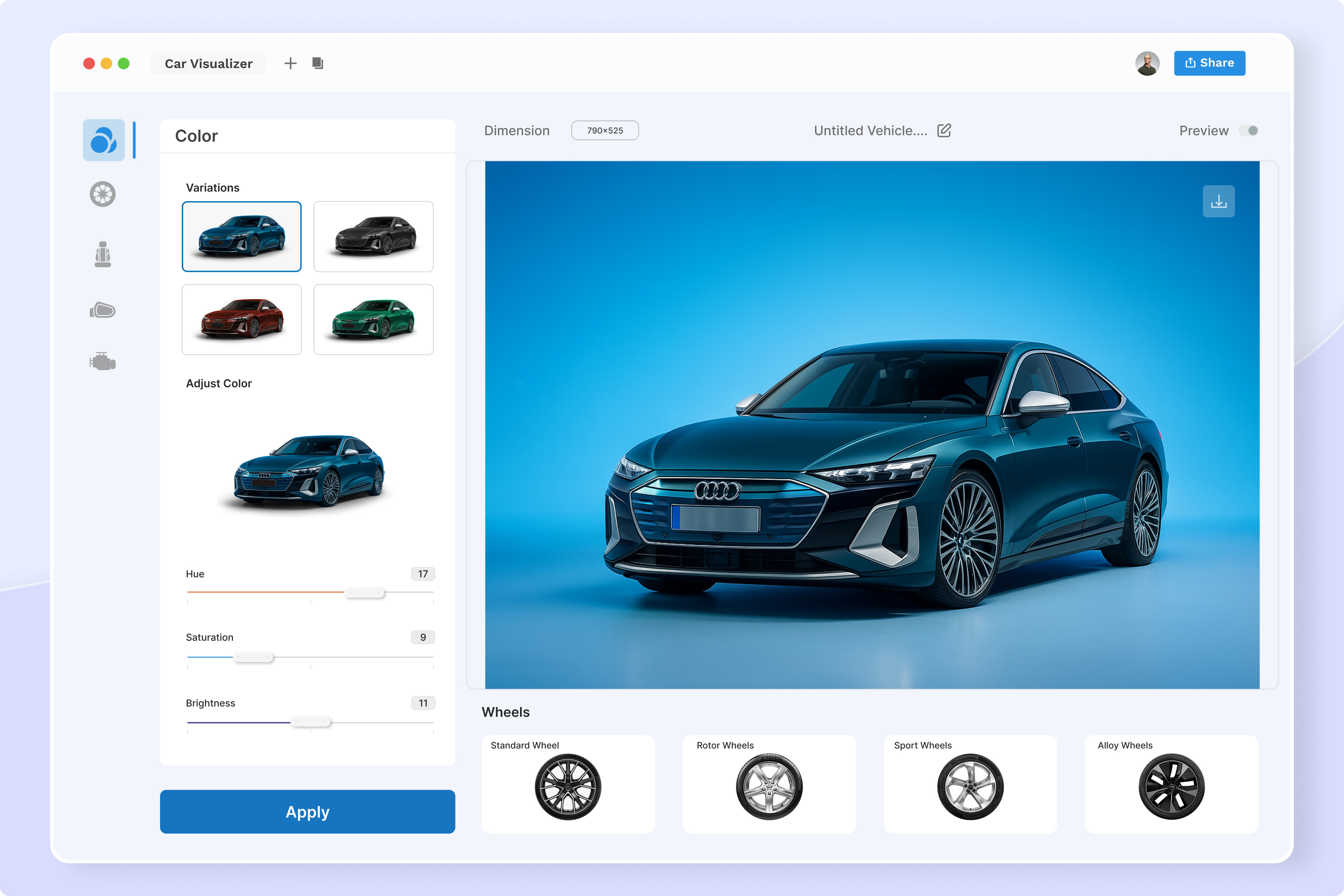
Task: Select the green car variation
Action: pyautogui.click(x=373, y=320)
